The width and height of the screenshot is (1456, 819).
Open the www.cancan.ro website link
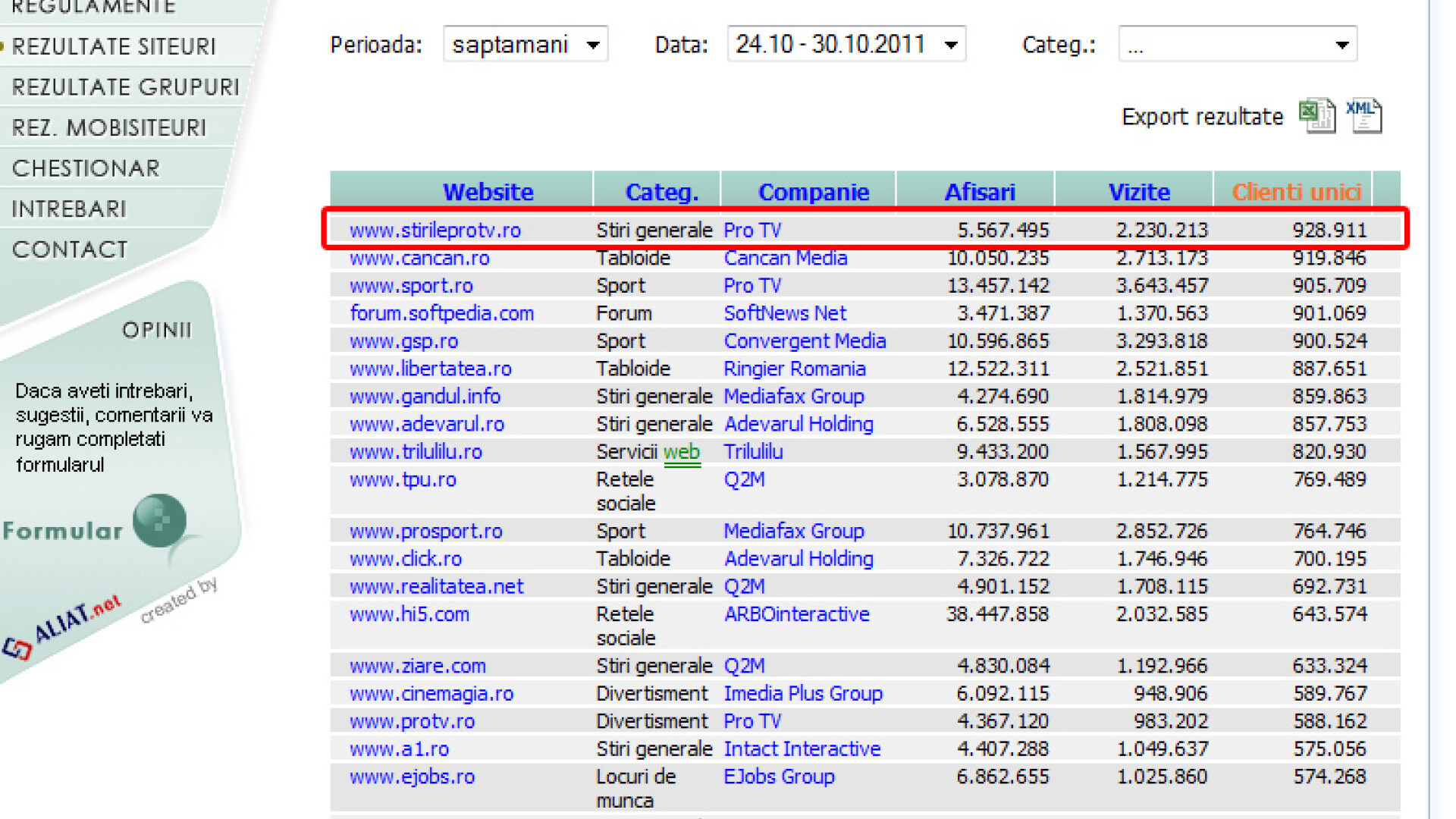[419, 258]
